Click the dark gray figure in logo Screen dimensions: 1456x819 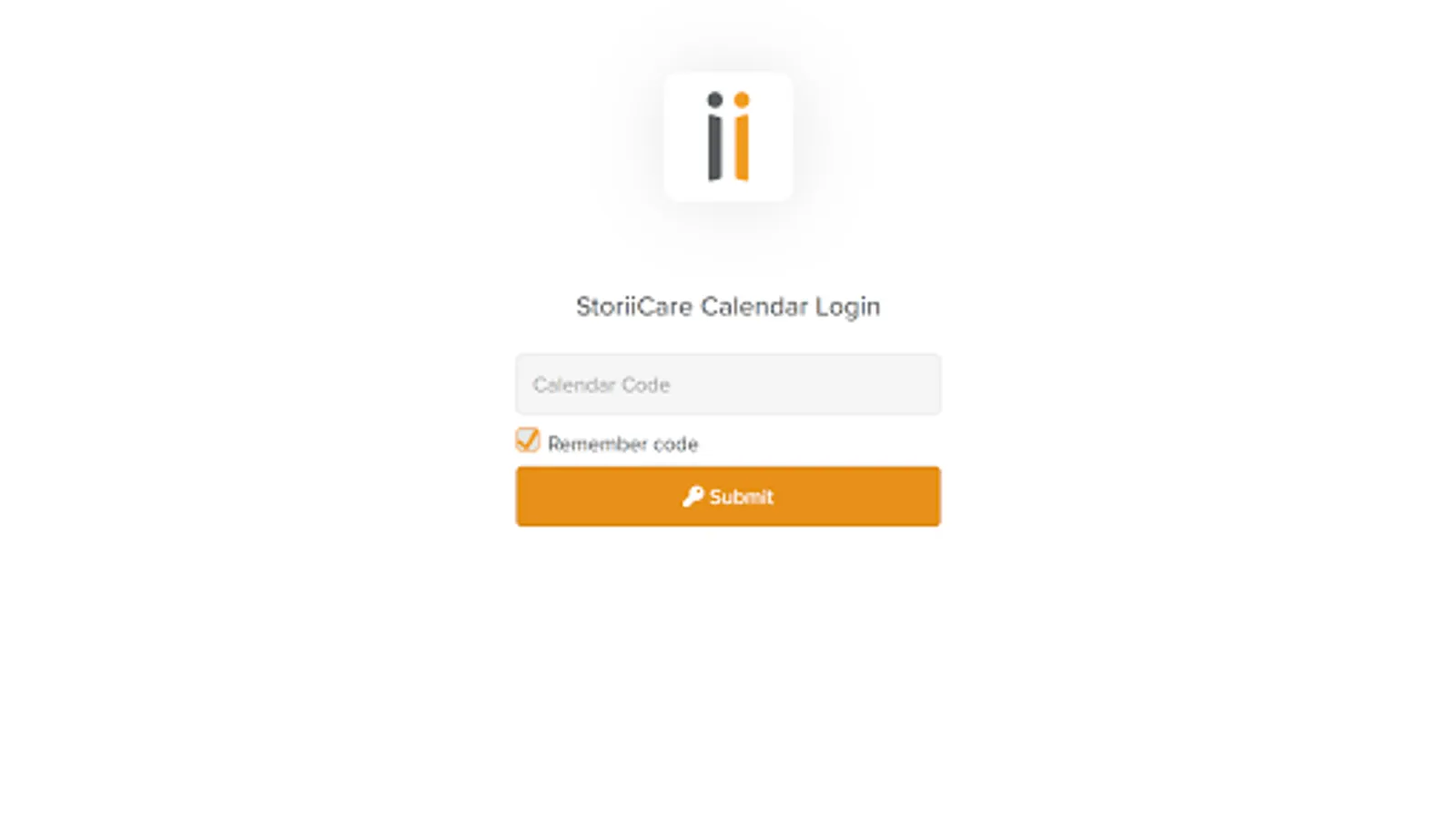tap(715, 136)
